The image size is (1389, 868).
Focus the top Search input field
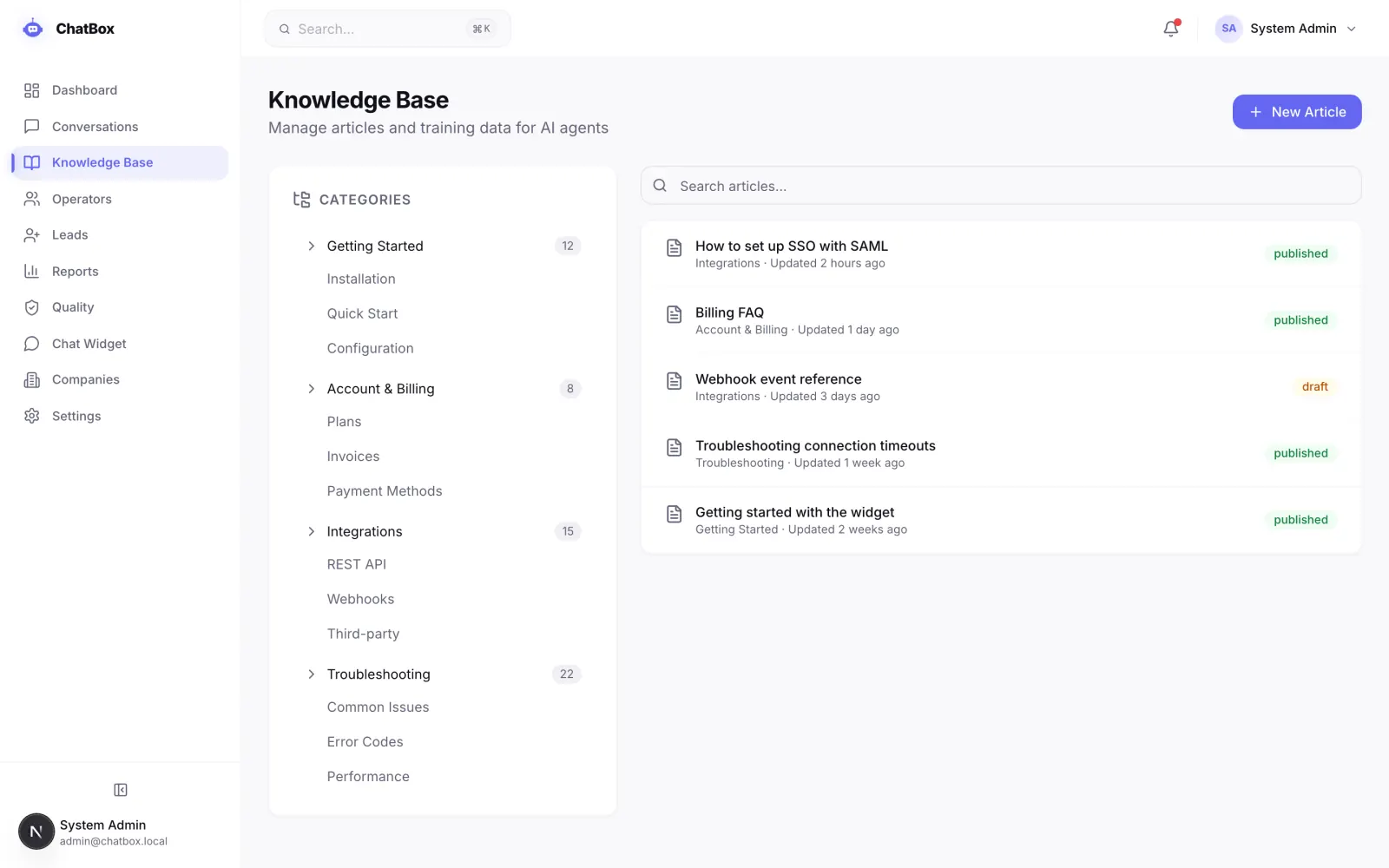point(387,29)
